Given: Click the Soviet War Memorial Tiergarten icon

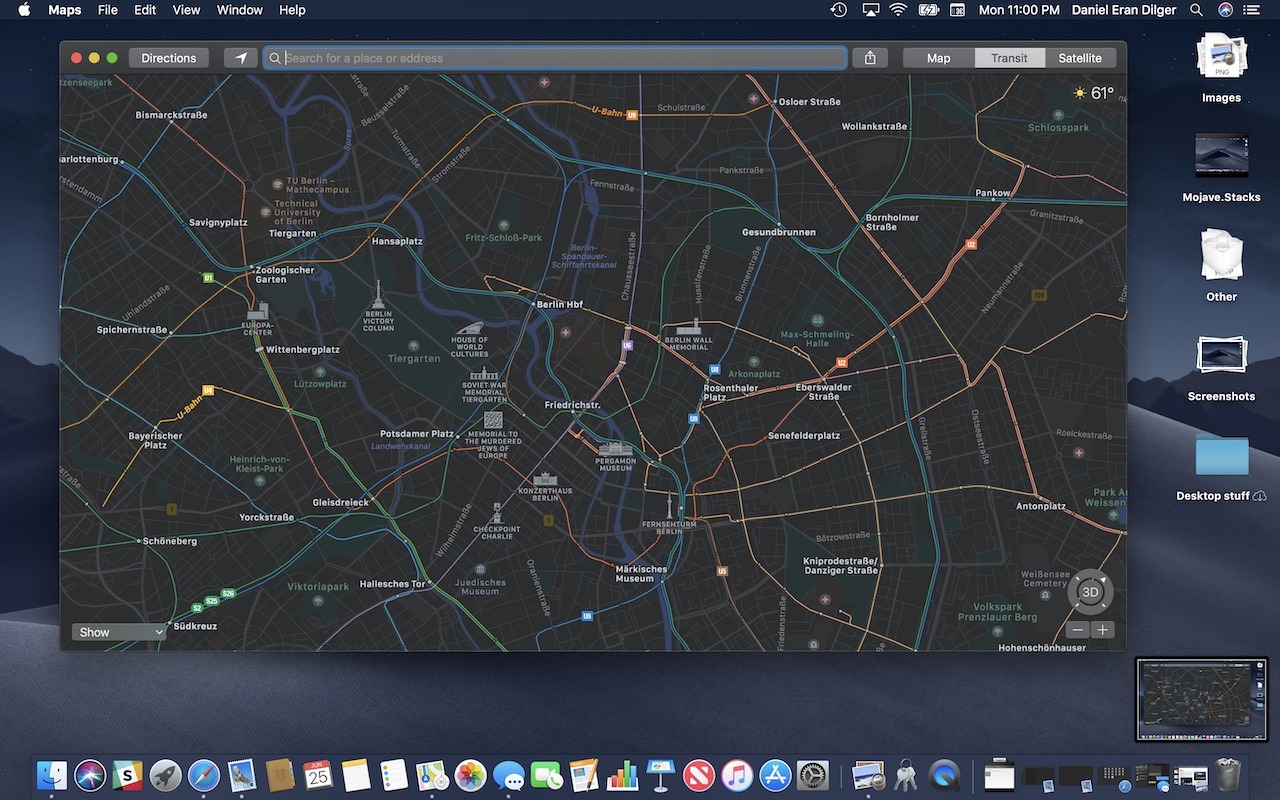Looking at the screenshot, I should click(484, 373).
